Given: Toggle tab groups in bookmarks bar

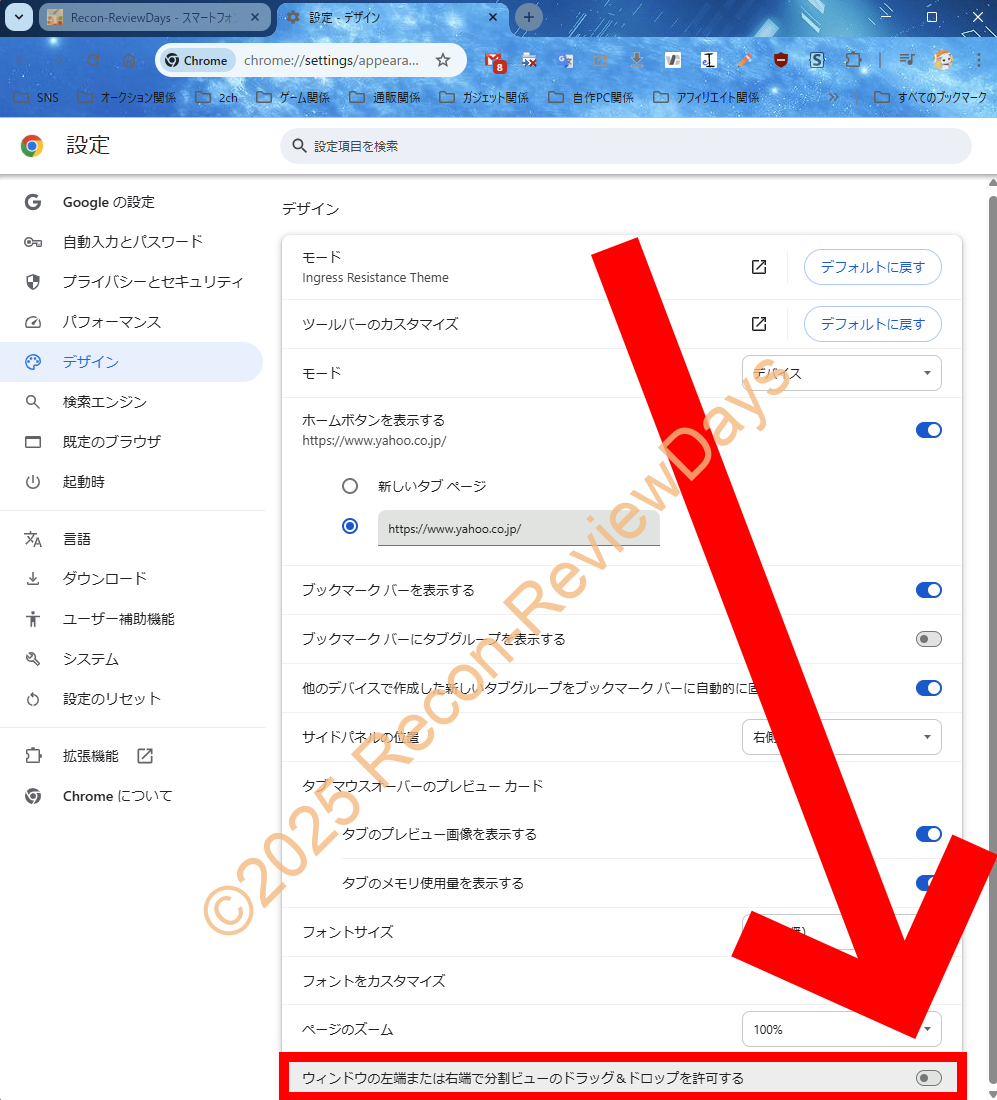Looking at the screenshot, I should [x=928, y=639].
